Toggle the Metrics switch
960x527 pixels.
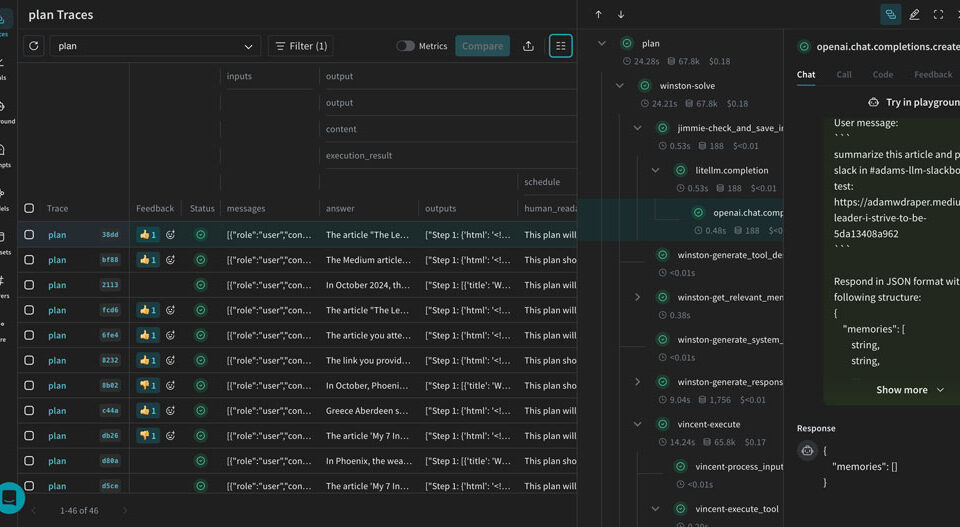point(405,46)
